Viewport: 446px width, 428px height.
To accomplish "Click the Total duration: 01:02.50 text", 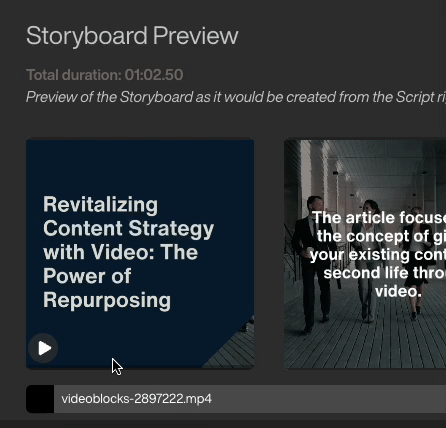I will tap(105, 75).
